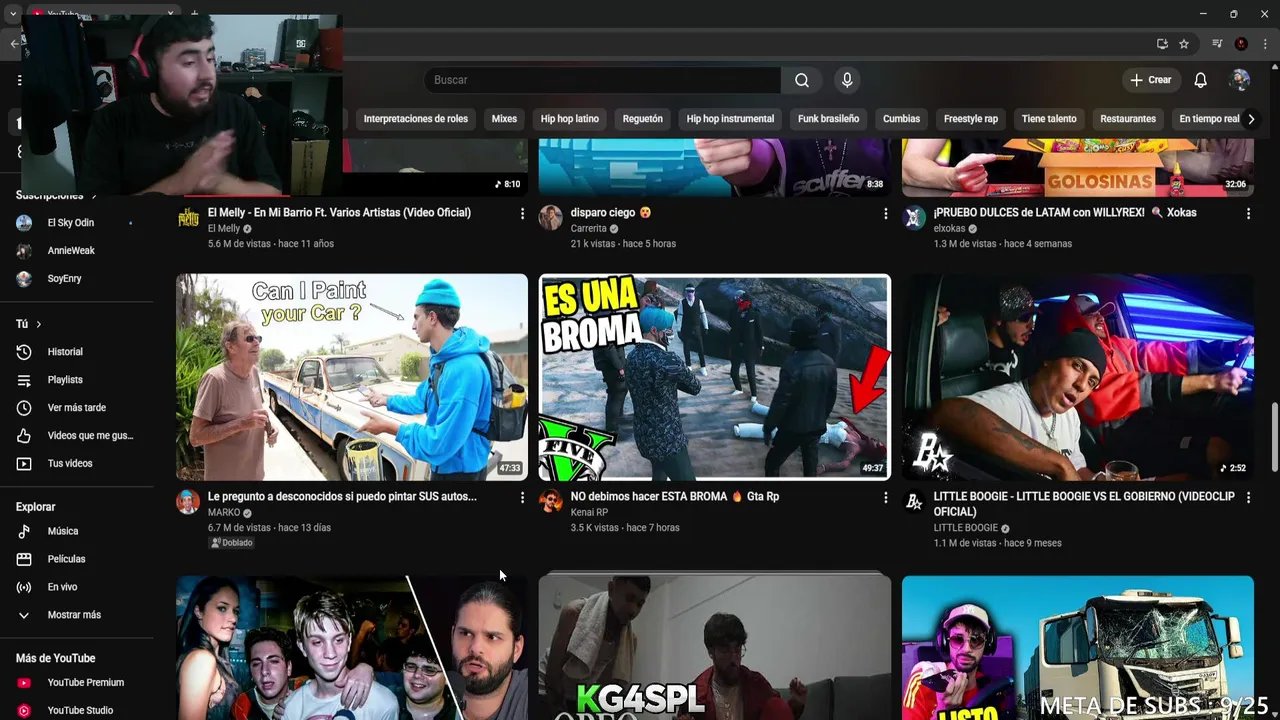Open options menu for LITTLE BOOGIE video
The width and height of the screenshot is (1280, 720).
click(1248, 498)
